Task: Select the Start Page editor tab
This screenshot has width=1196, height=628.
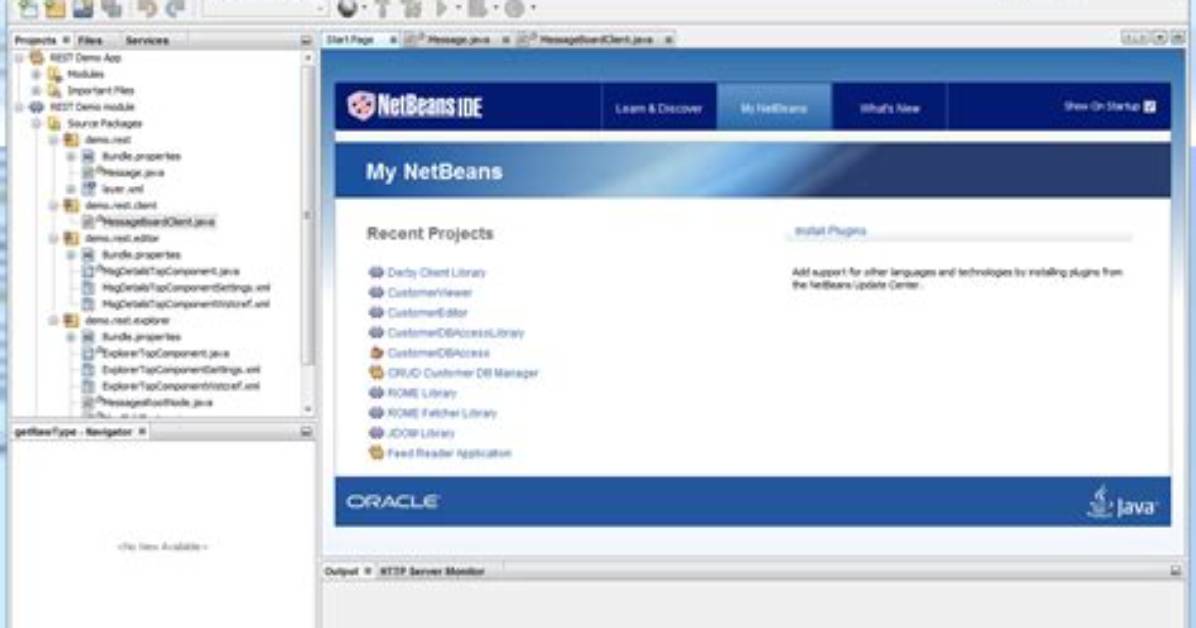Action: click(x=350, y=40)
